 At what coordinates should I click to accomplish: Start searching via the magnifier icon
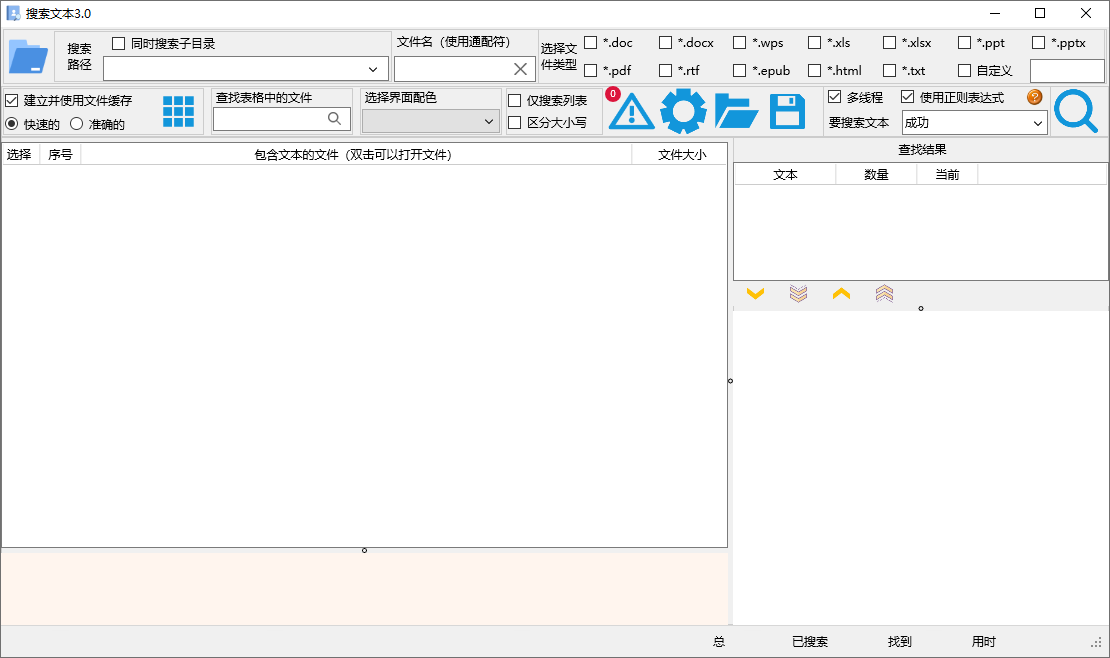pos(1076,111)
